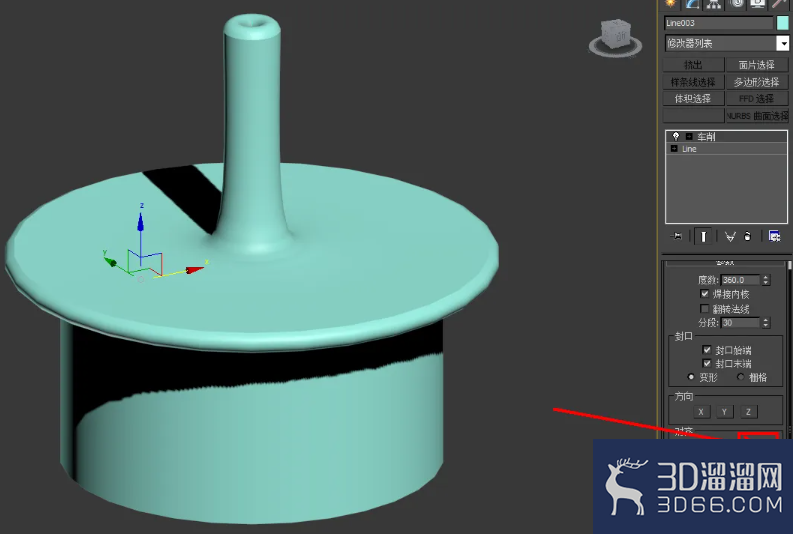The width and height of the screenshot is (793, 534).
Task: Open the Hierarchy command panel tab
Action: click(x=714, y=4)
